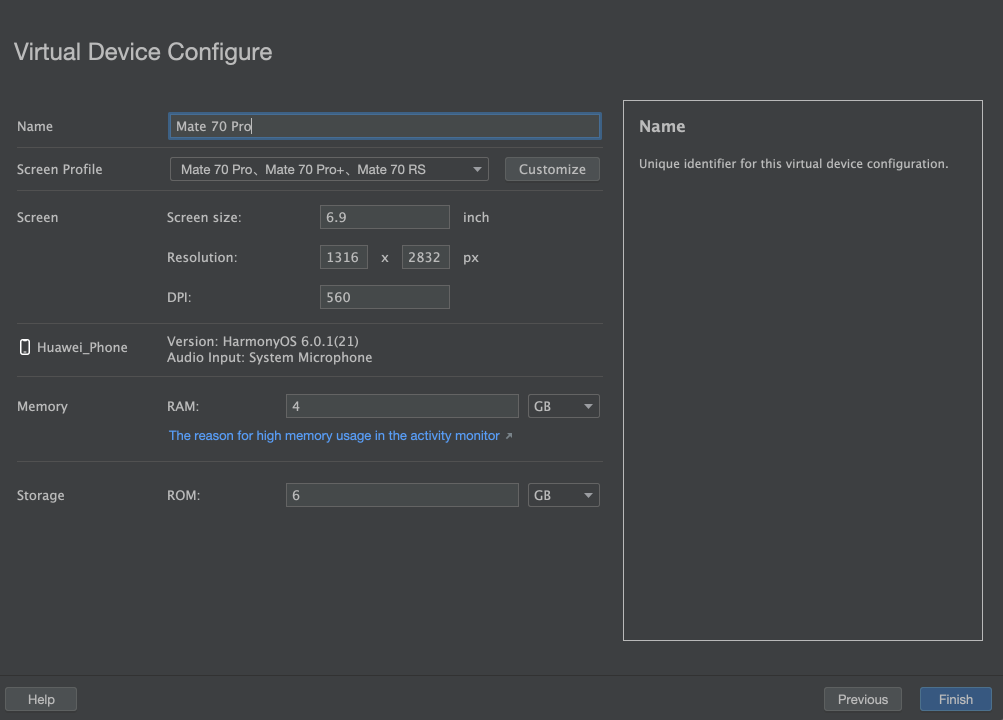This screenshot has width=1003, height=720.
Task: Open the Screen Profile dropdown
Action: (329, 169)
